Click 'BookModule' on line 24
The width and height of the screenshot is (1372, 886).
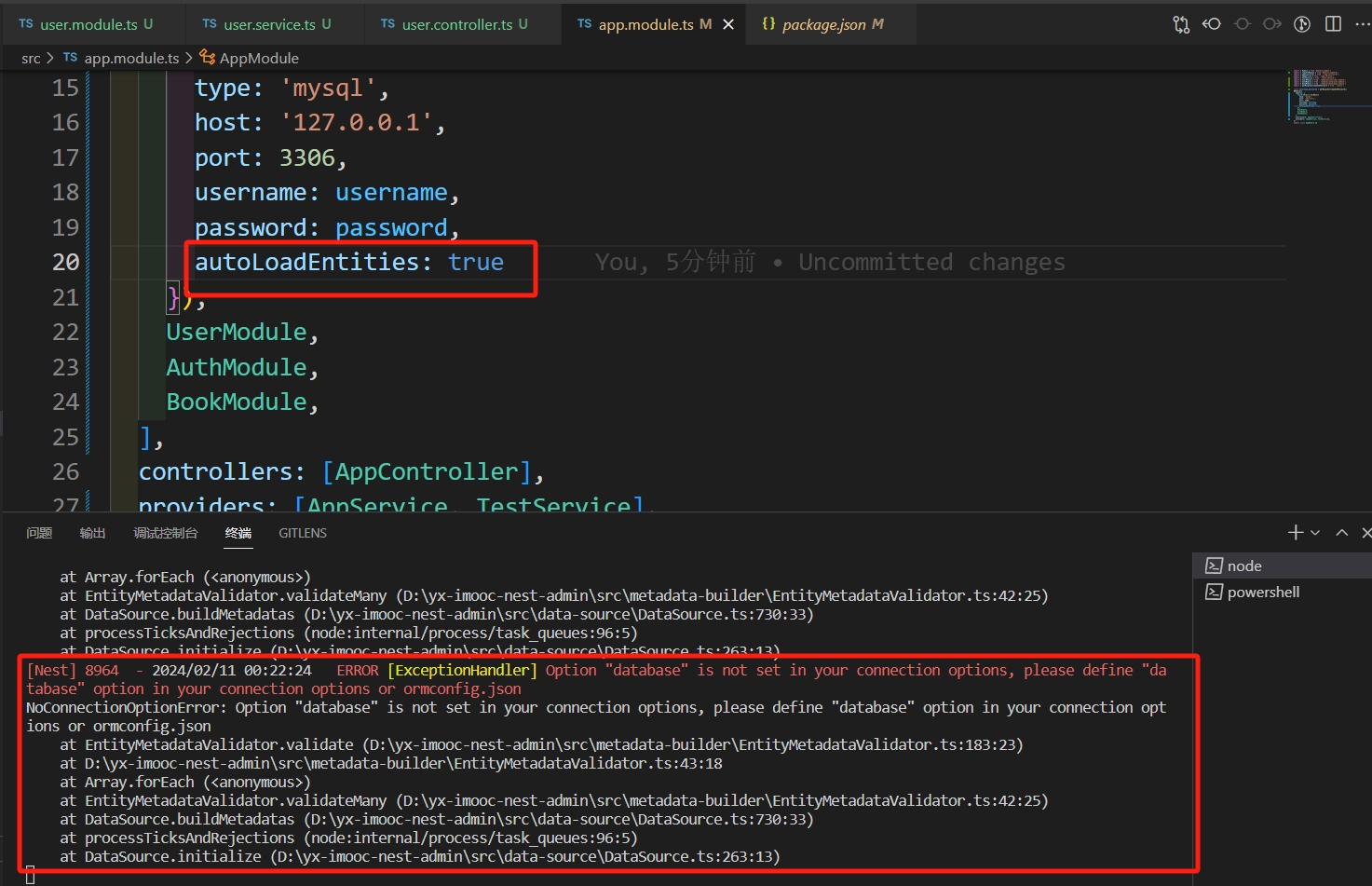(x=237, y=402)
